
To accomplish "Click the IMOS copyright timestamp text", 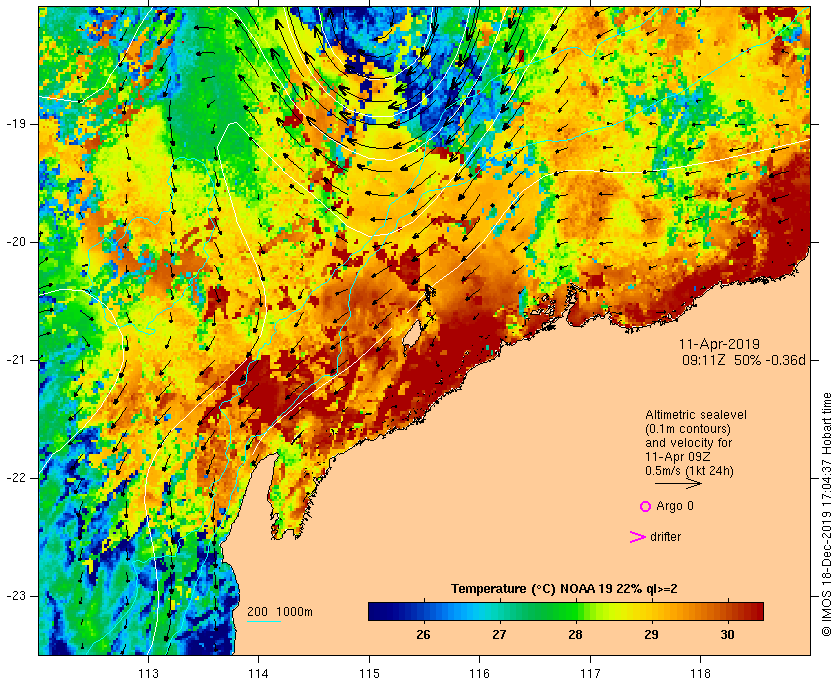I will click(827, 514).
